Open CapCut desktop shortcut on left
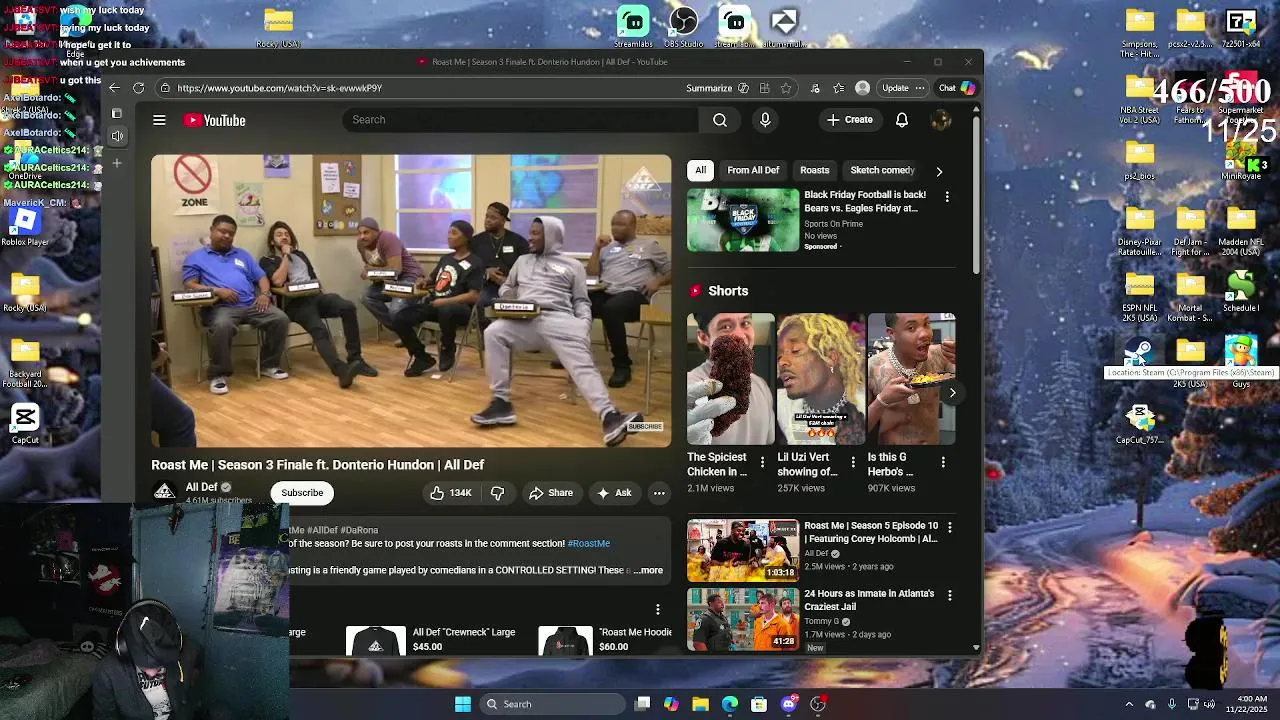 25,424
